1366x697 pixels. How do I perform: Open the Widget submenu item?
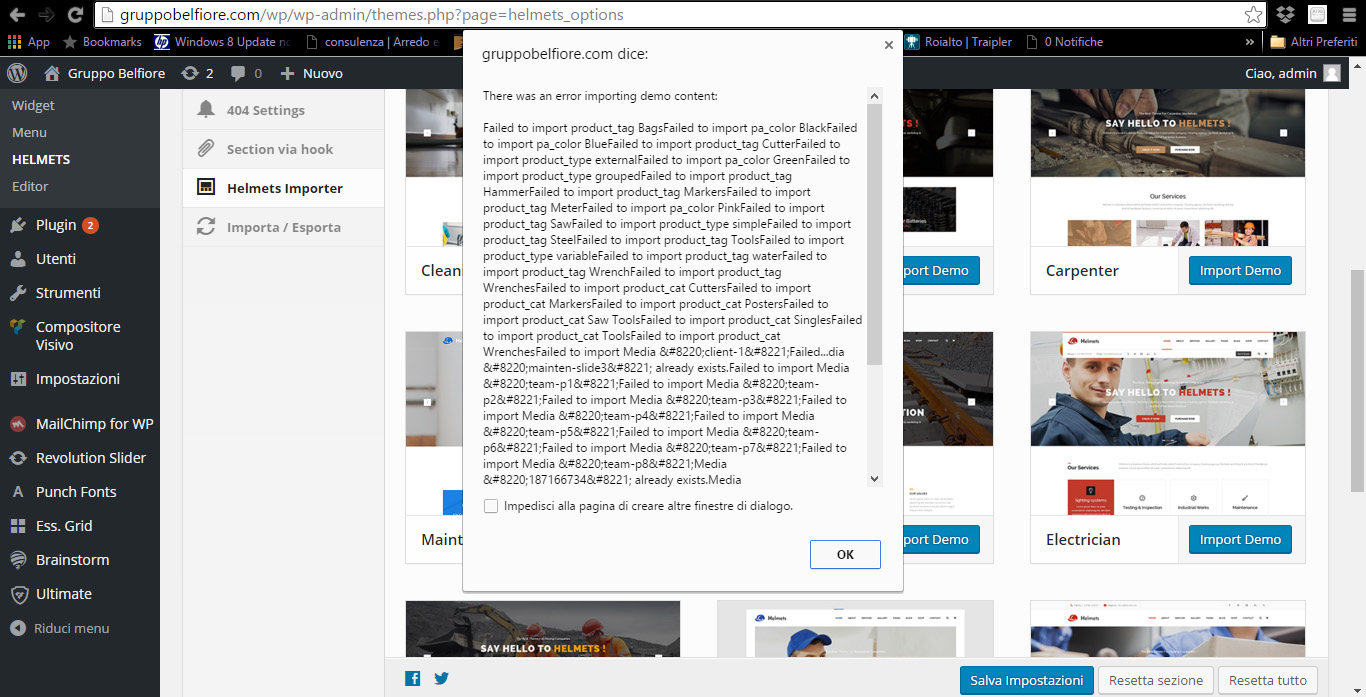tap(33, 105)
